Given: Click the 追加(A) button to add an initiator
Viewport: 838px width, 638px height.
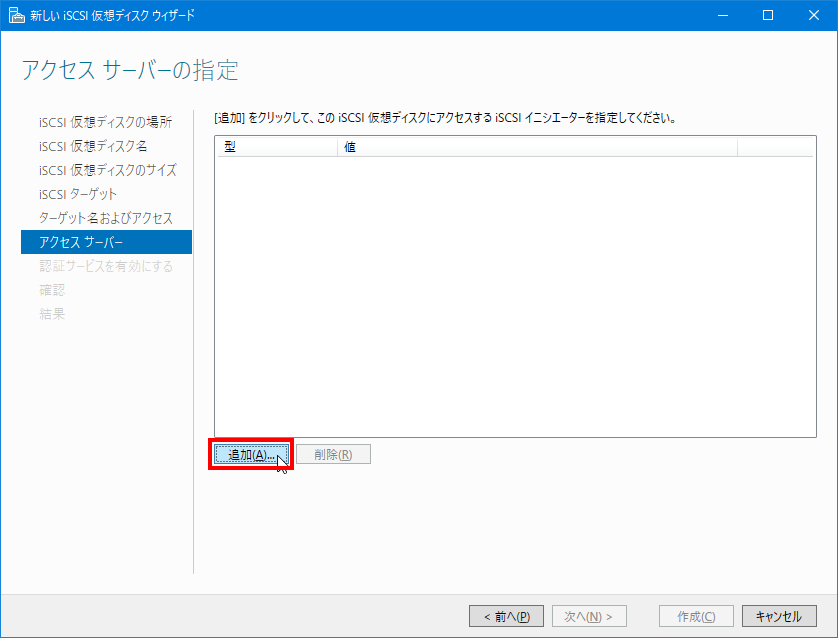Looking at the screenshot, I should click(x=249, y=453).
